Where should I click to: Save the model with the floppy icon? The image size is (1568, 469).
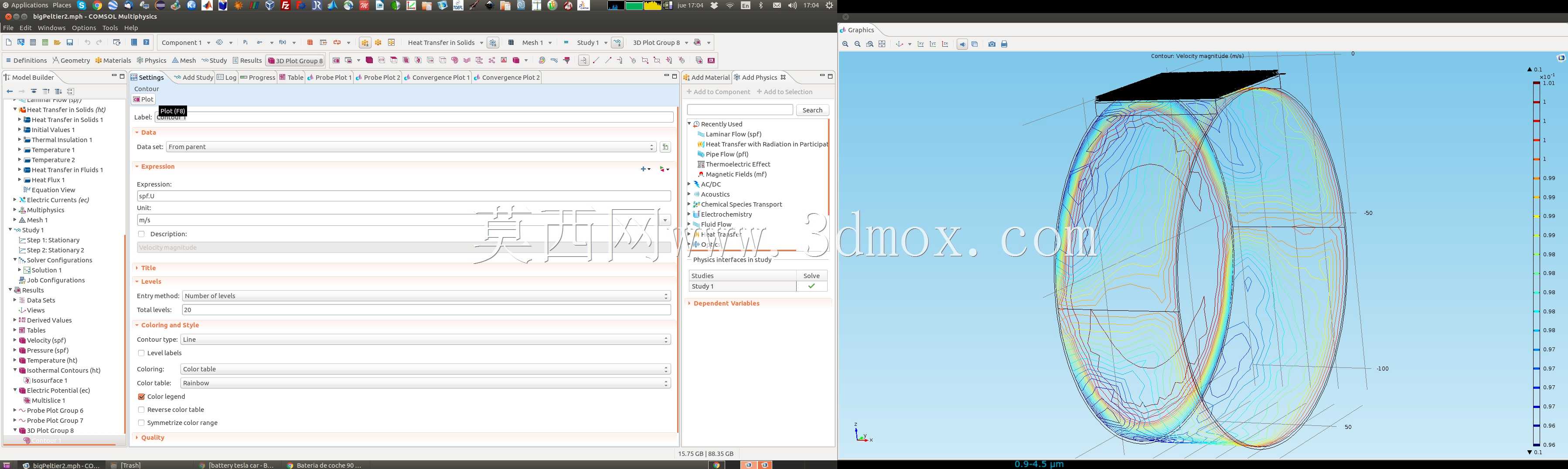[x=70, y=43]
